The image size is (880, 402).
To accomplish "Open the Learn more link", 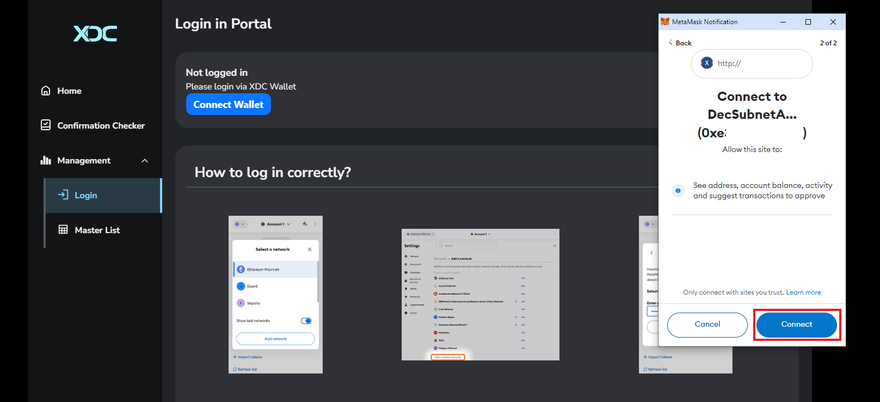I will click(803, 292).
